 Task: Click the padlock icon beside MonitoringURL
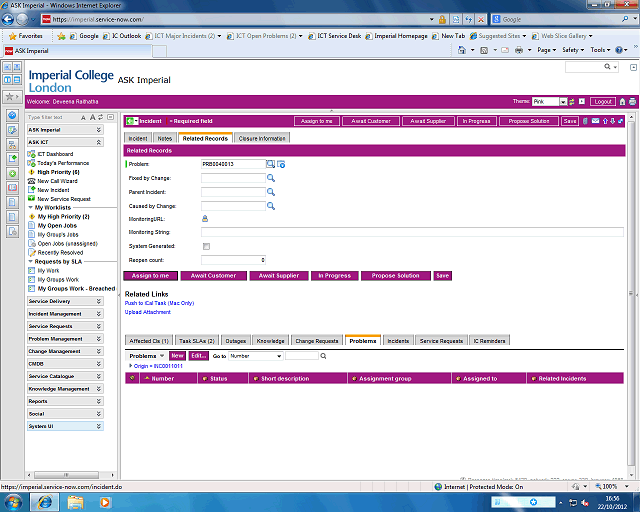[205, 218]
